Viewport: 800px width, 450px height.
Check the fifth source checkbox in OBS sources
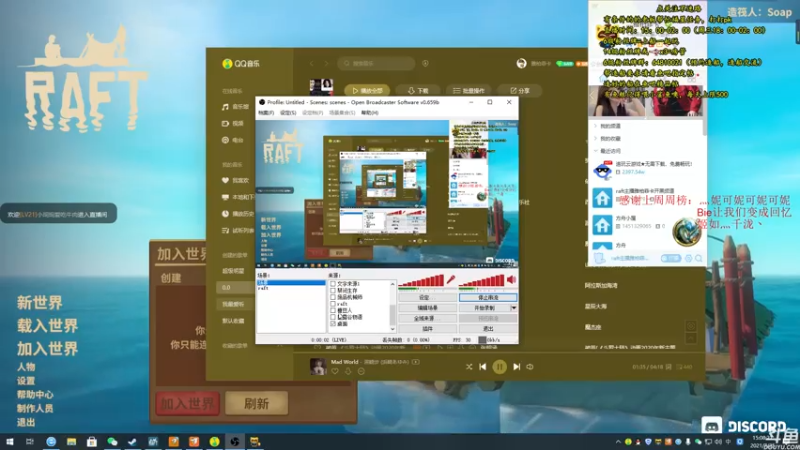pos(333,310)
